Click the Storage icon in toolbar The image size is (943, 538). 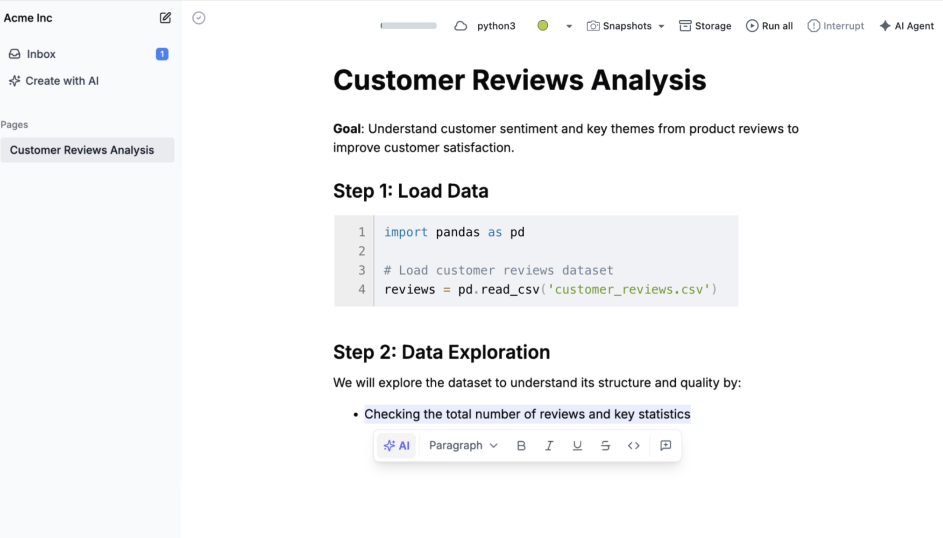pos(705,26)
